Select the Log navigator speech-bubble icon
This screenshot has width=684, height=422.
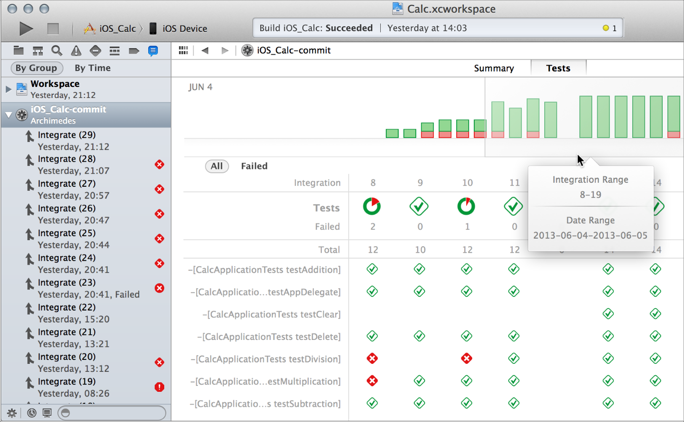coord(153,51)
